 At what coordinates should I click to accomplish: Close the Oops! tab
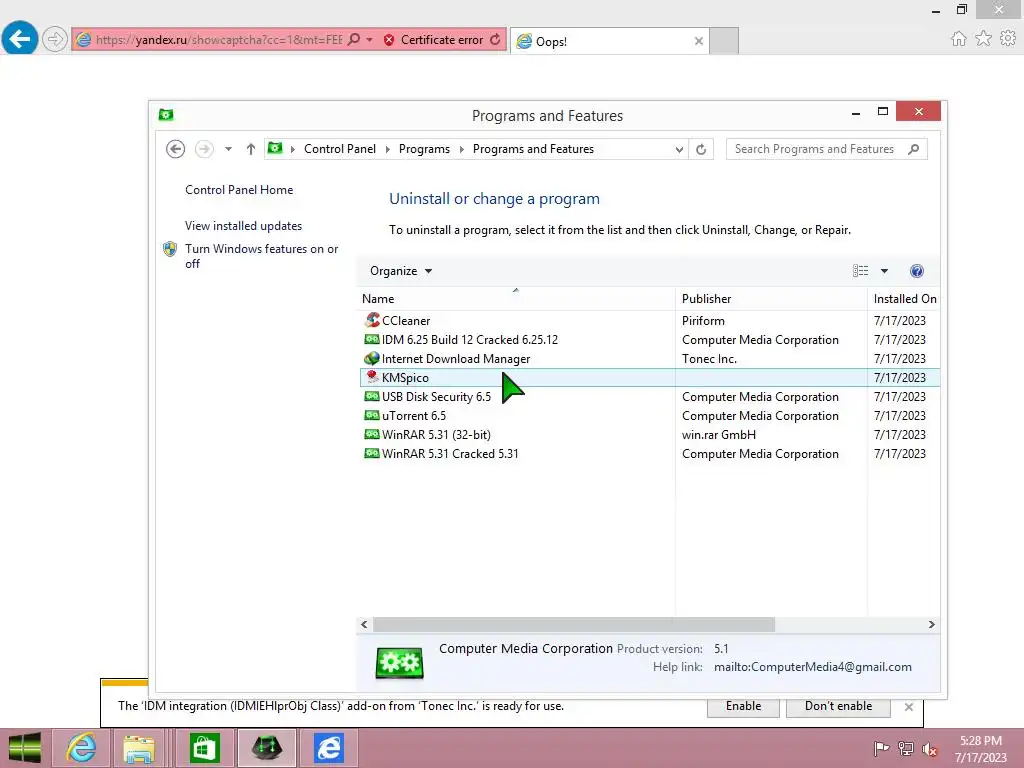tap(699, 41)
